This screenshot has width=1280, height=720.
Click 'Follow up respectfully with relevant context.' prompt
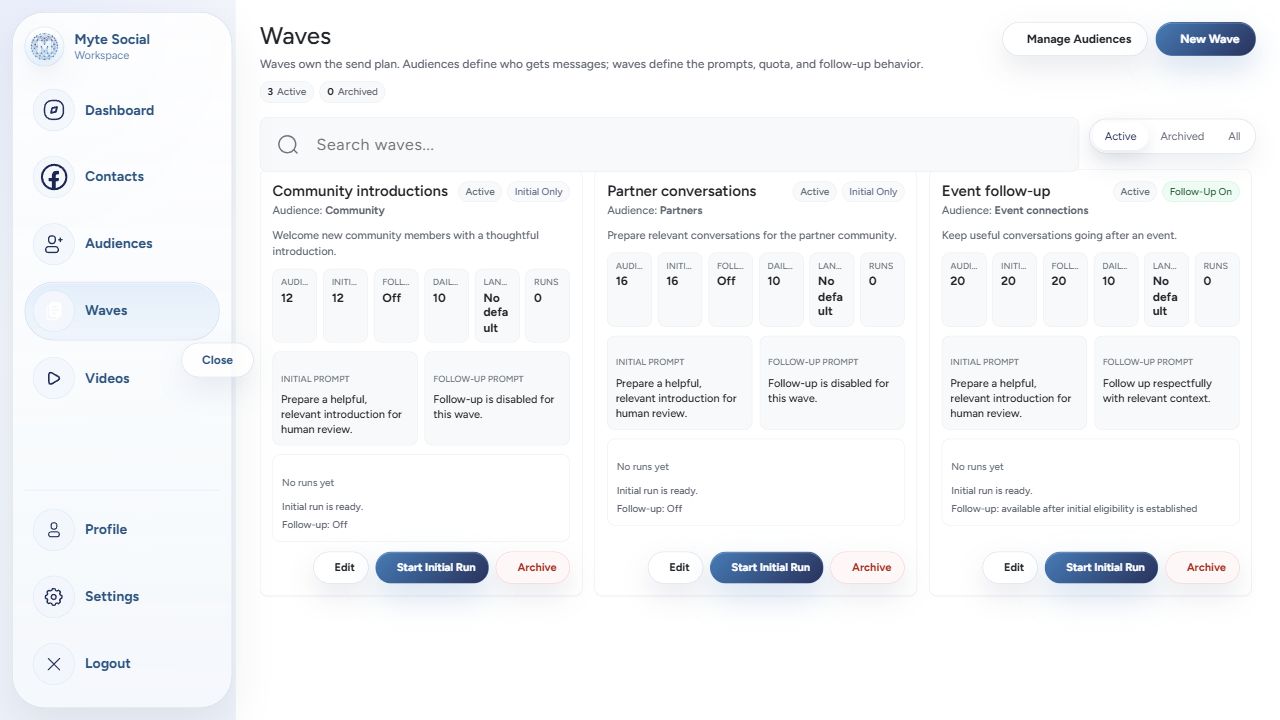(1157, 391)
